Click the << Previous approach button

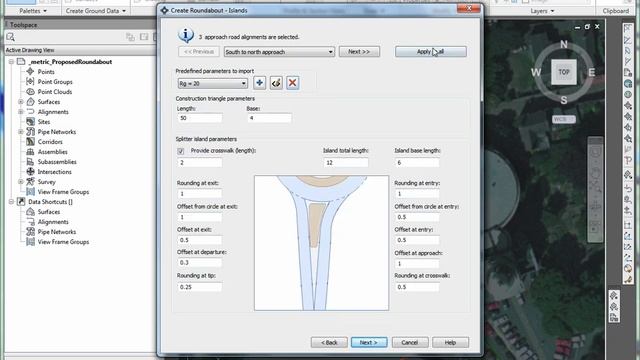(x=199, y=52)
